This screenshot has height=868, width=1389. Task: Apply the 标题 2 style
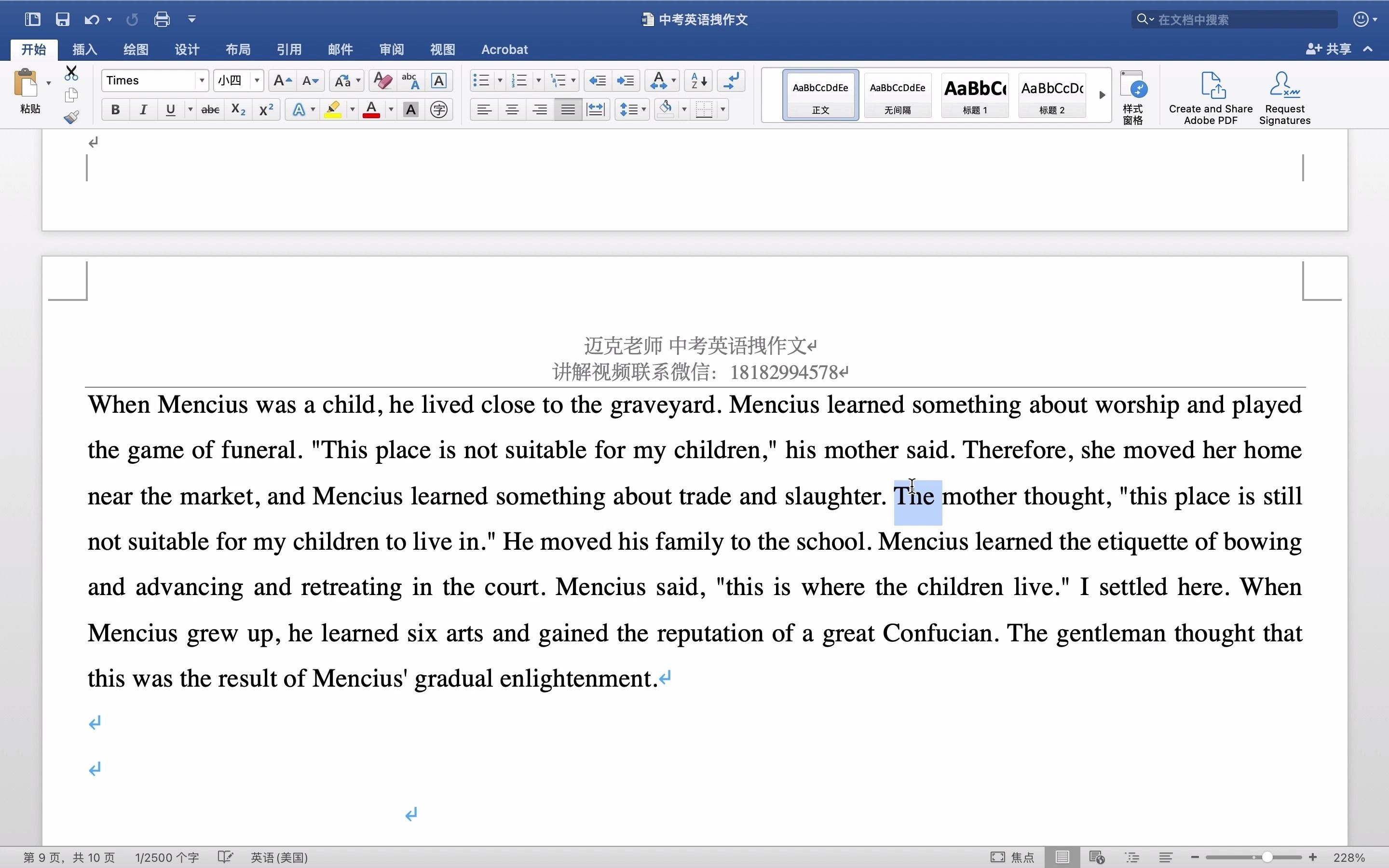(x=1051, y=95)
